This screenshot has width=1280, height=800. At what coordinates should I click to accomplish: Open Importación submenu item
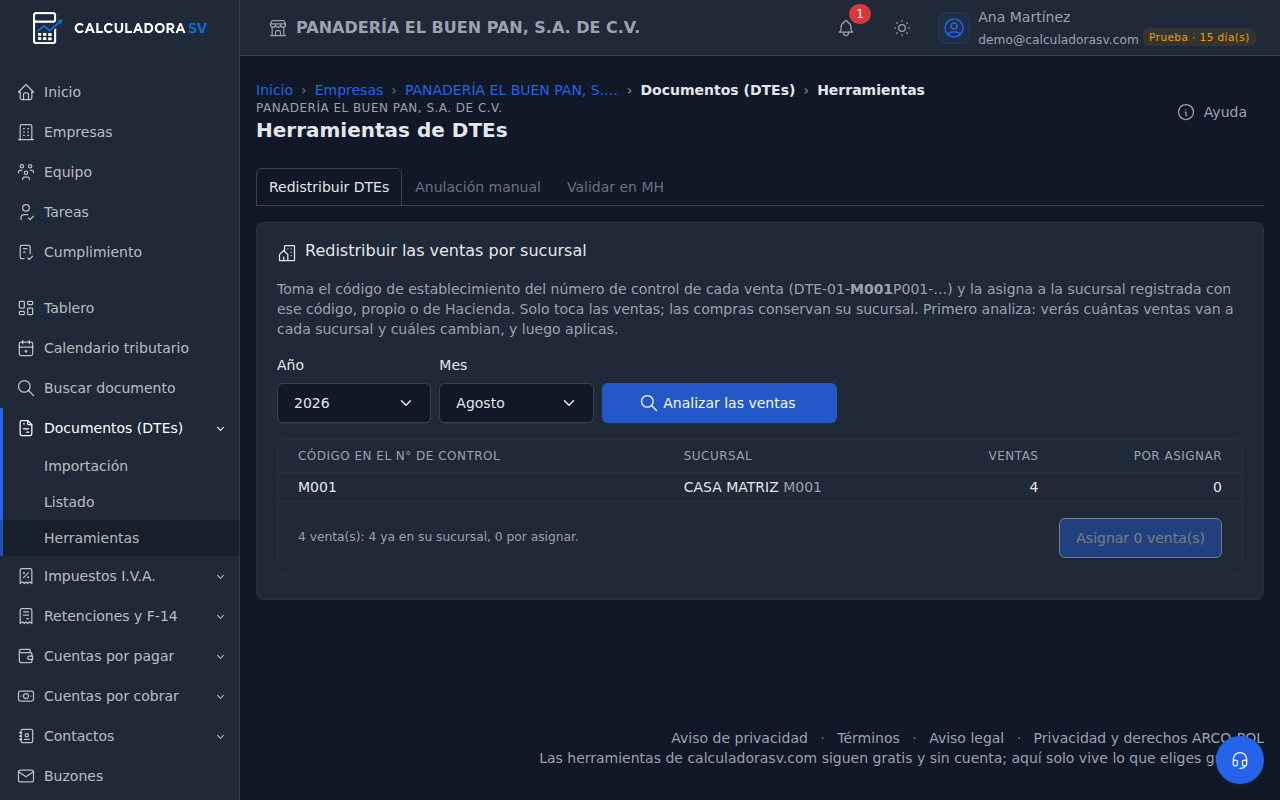coord(86,466)
